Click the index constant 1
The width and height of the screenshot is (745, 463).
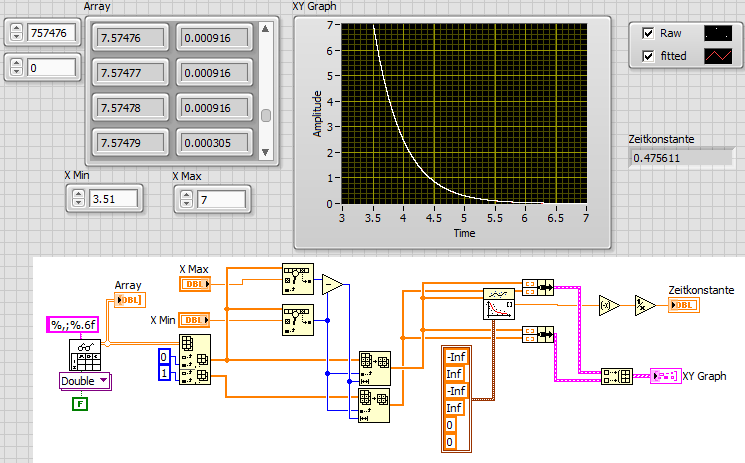[x=163, y=373]
